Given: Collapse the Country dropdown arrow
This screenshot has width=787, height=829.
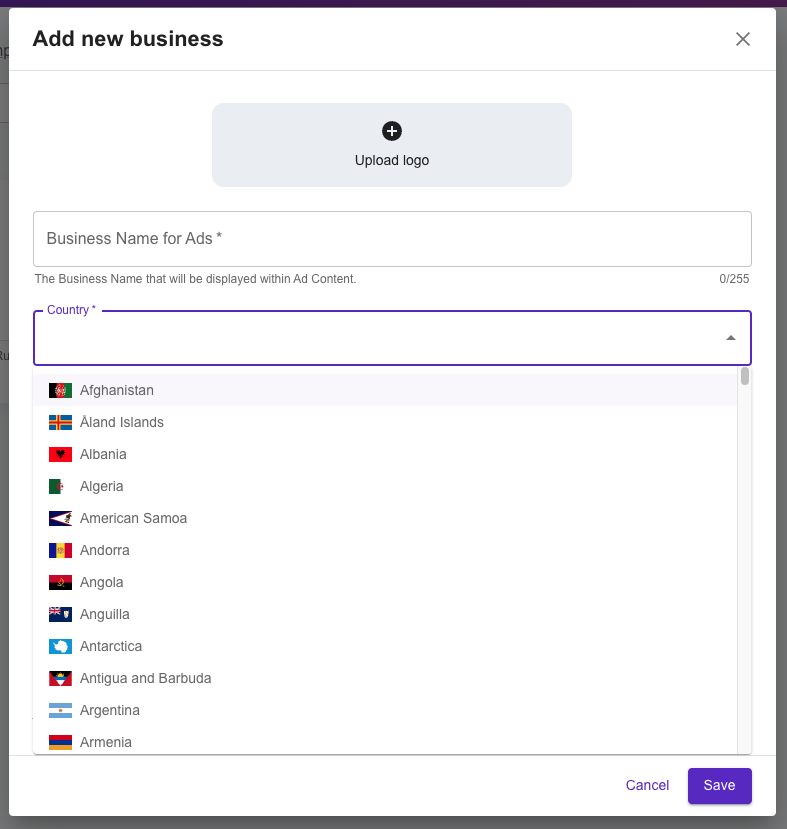Looking at the screenshot, I should (731, 338).
